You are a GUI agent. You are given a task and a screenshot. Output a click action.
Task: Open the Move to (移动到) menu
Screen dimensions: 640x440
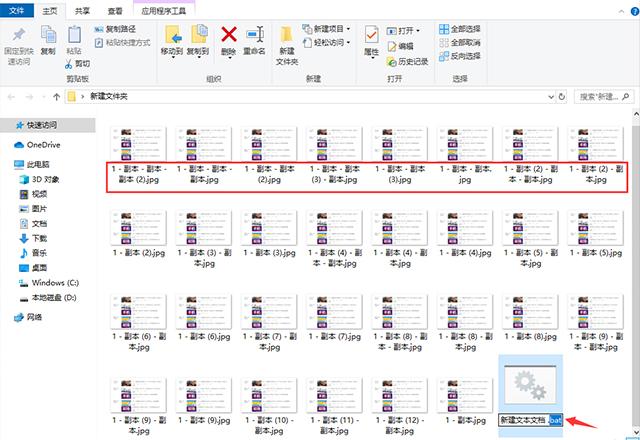coord(172,41)
